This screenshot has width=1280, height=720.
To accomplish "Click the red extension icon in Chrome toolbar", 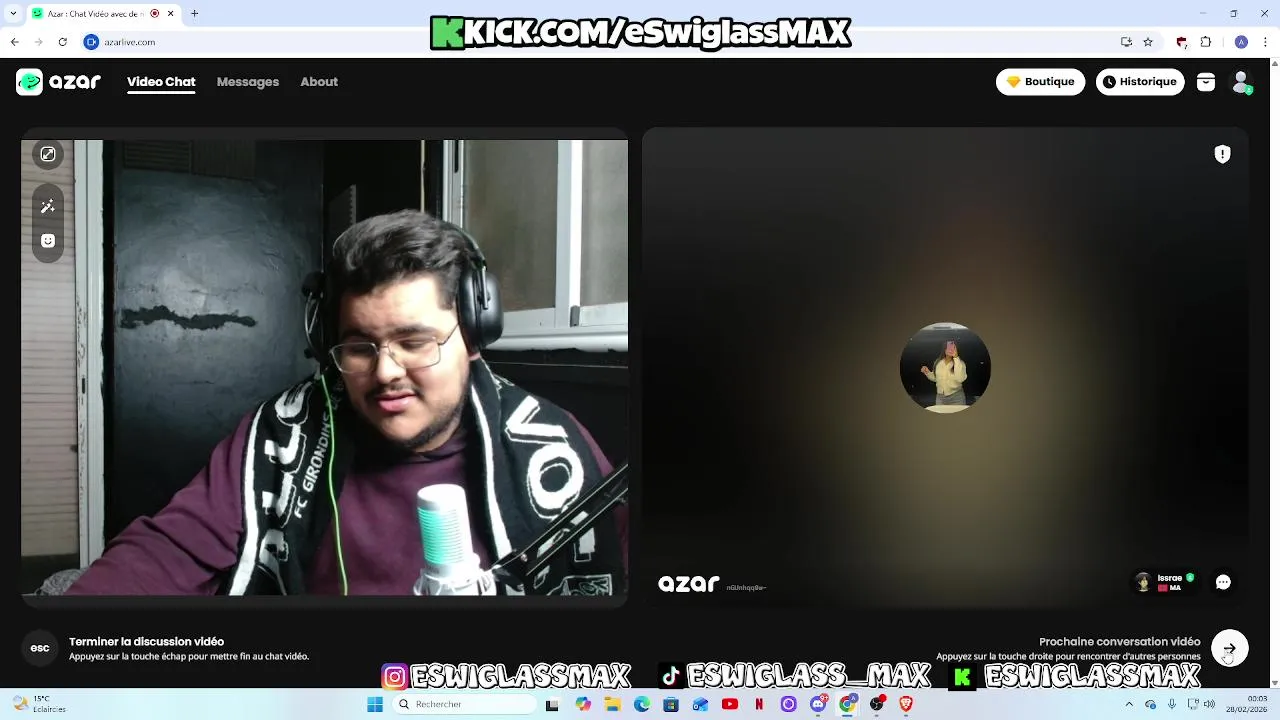I will [1182, 42].
